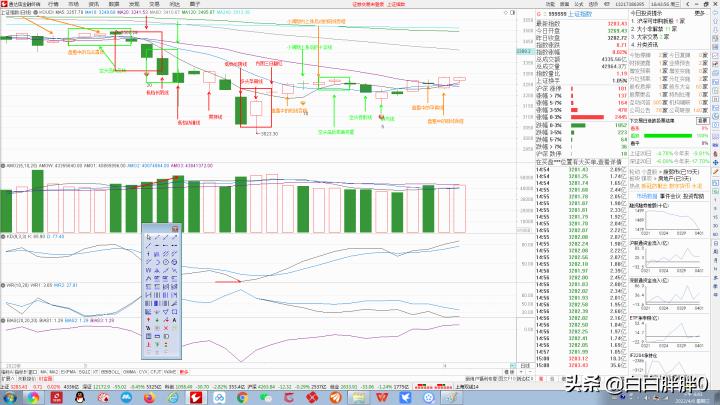Open WPS Office from the taskbar
Viewport: 720px width, 405px height.
(x=382, y=397)
